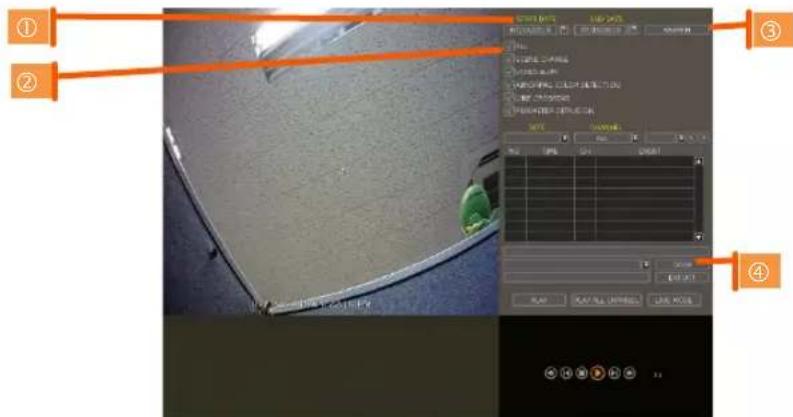Open the end date calendar picker

[632, 30]
